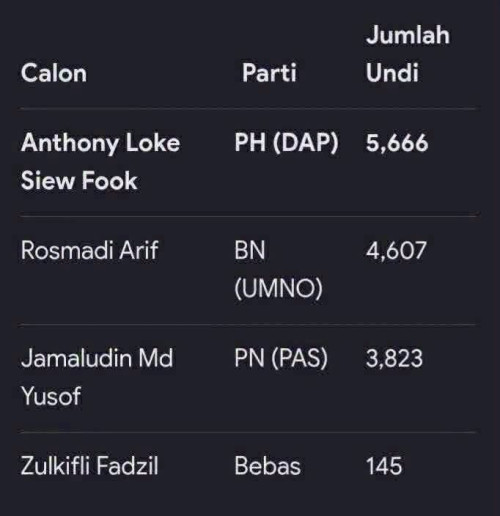Screen dimensions: 500x516
Task: Click the Parti column header
Action: pyautogui.click(x=269, y=73)
